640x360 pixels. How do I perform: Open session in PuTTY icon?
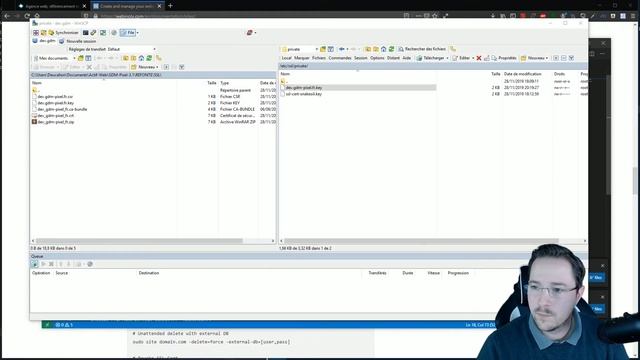tap(93, 33)
